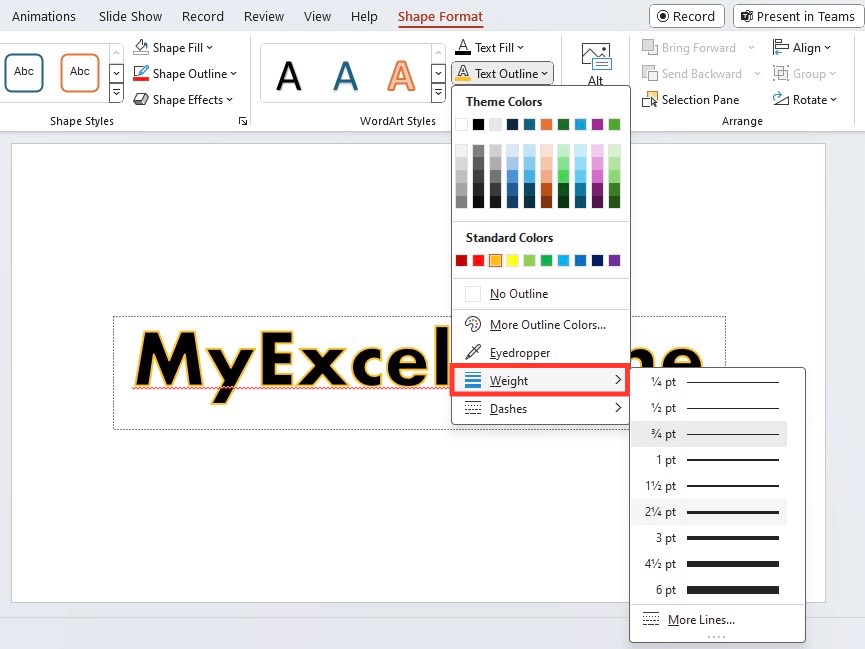This screenshot has width=865, height=649.
Task: Apply the black WordArt style A
Action: [x=289, y=76]
